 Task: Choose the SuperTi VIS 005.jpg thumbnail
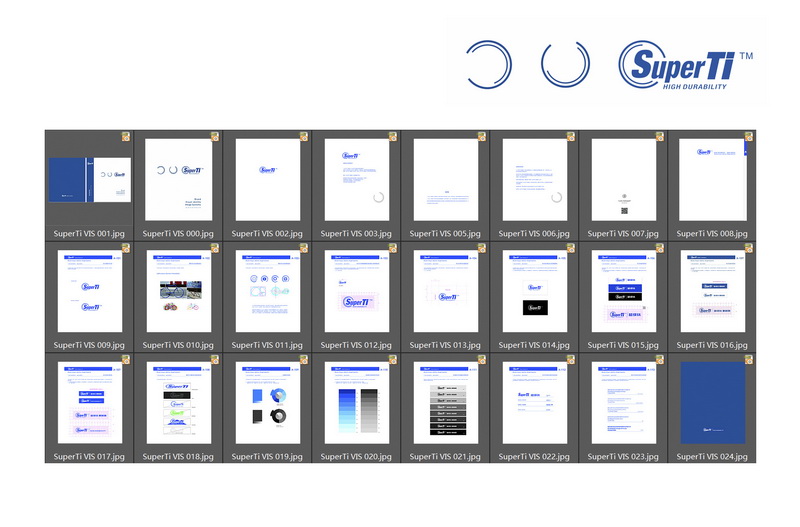pos(446,180)
